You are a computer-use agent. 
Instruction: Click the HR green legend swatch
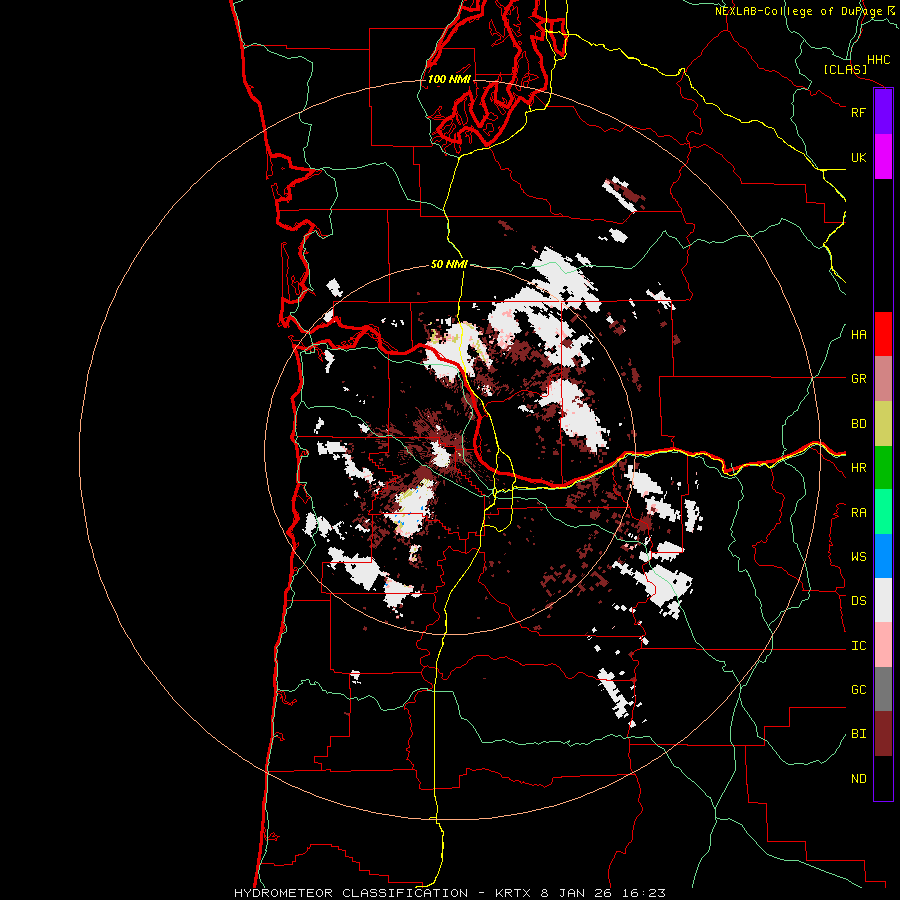[x=883, y=468]
